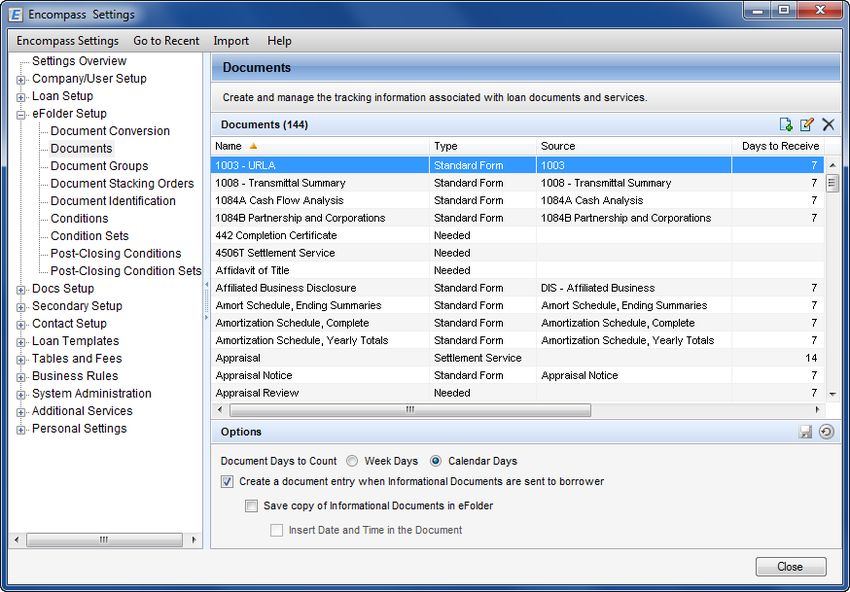850x592 pixels.
Task: Click the Name column sort arrow
Action: click(x=253, y=146)
